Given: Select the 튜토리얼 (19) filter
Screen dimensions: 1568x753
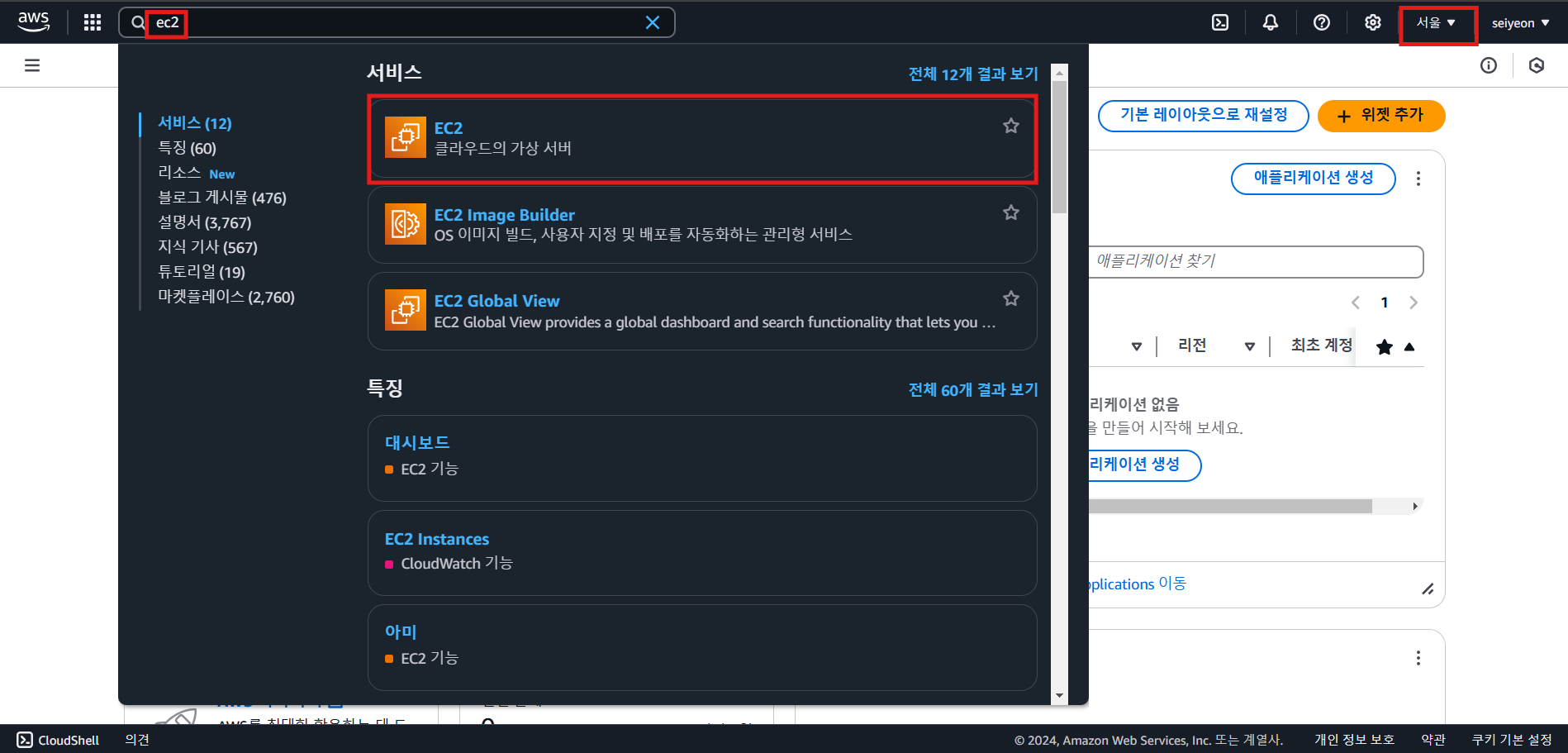Looking at the screenshot, I should (202, 272).
